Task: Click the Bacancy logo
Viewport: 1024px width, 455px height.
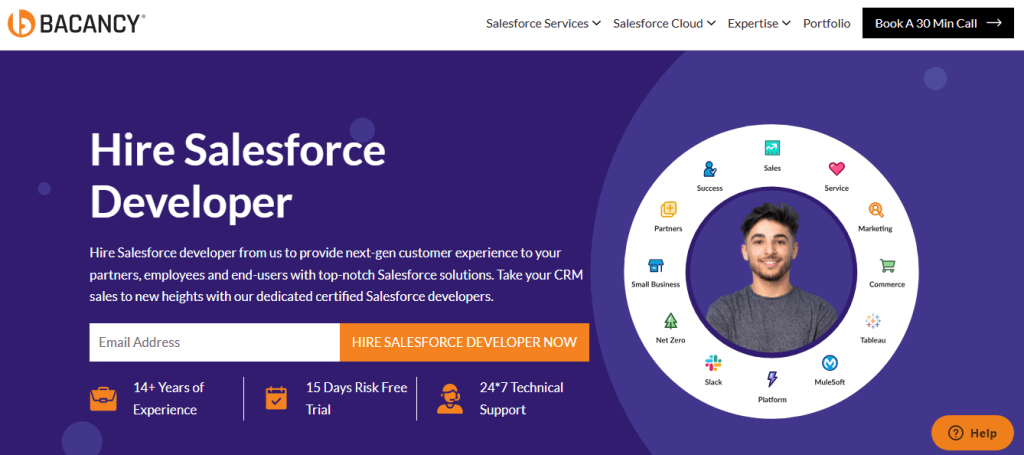Action: click(76, 24)
